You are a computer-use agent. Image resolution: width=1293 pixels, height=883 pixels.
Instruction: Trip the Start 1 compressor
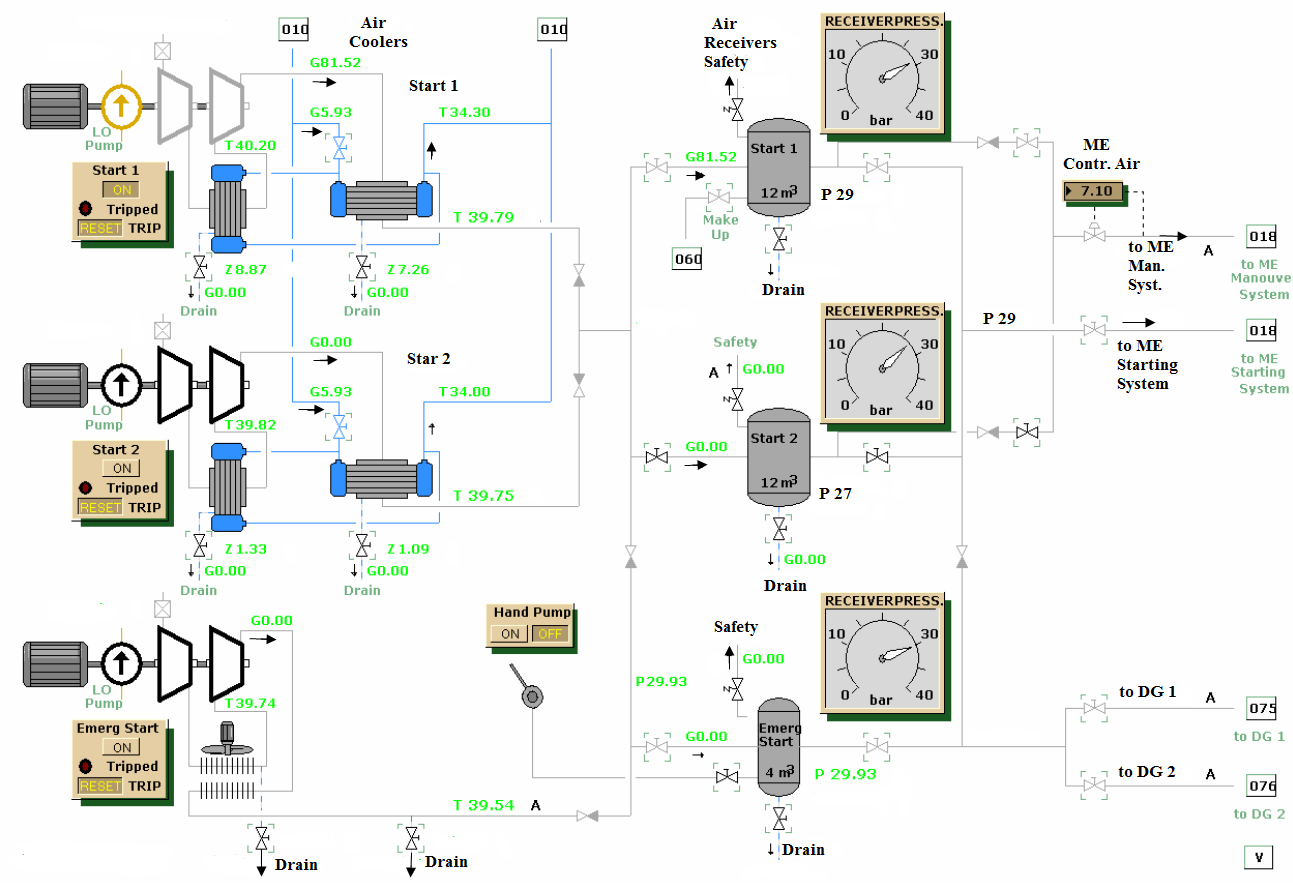pyautogui.click(x=144, y=228)
